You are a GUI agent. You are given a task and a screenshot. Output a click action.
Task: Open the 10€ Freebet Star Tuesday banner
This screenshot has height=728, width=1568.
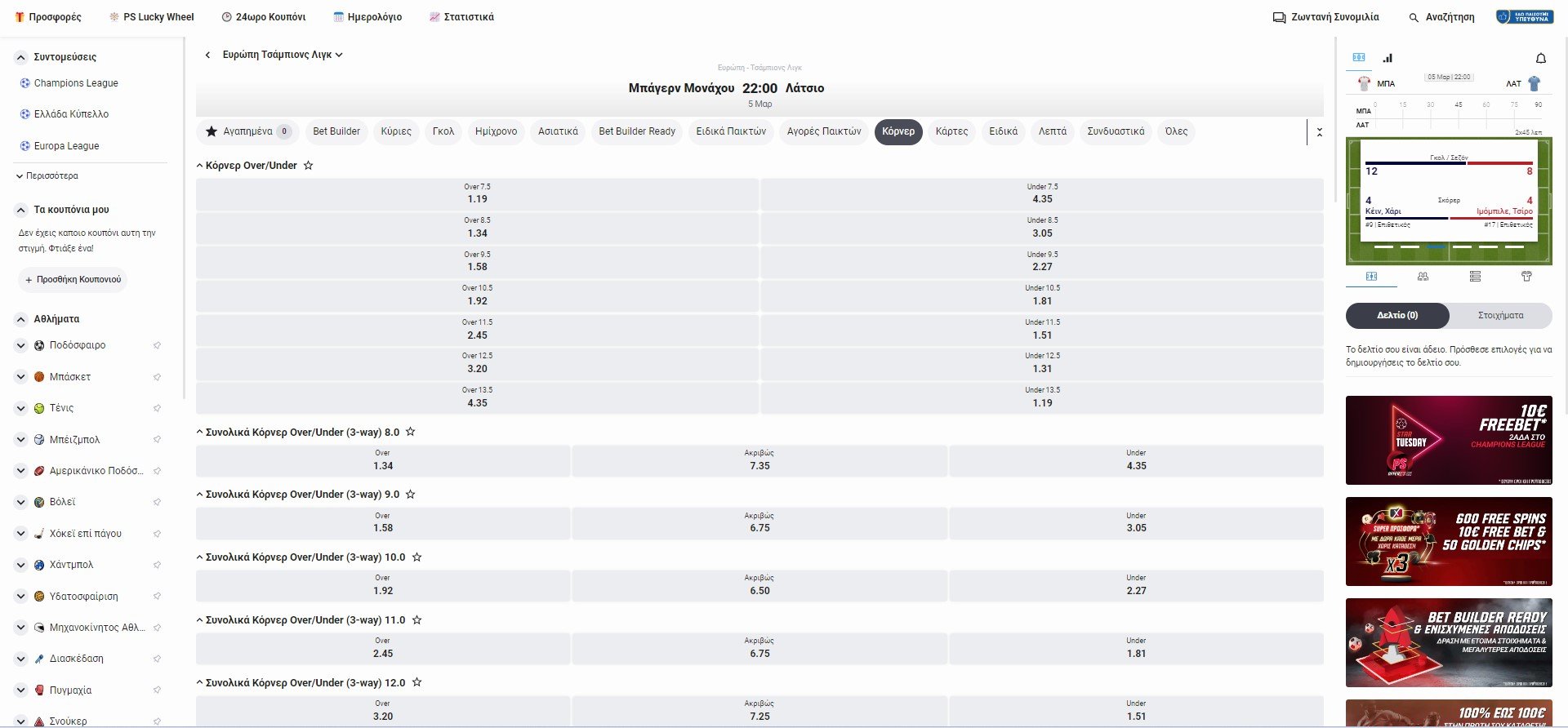pos(1448,440)
